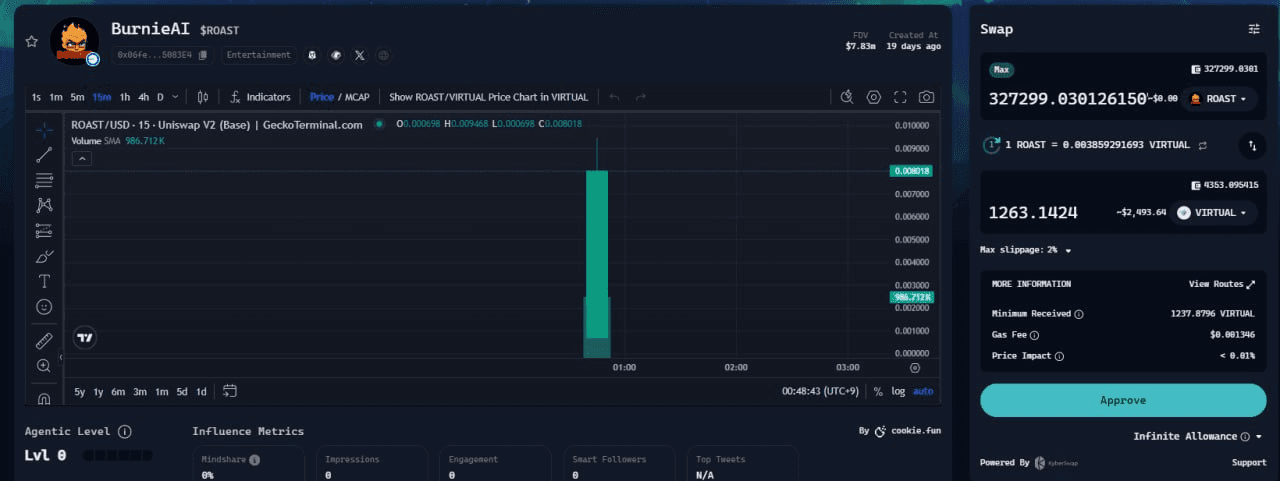This screenshot has width=1280, height=481.
Task: Open the X (Twitter) profile icon
Action: pos(360,55)
